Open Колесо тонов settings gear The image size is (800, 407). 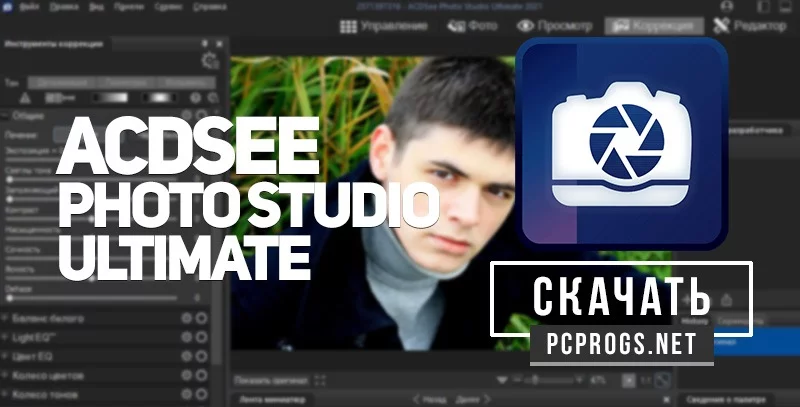click(187, 394)
